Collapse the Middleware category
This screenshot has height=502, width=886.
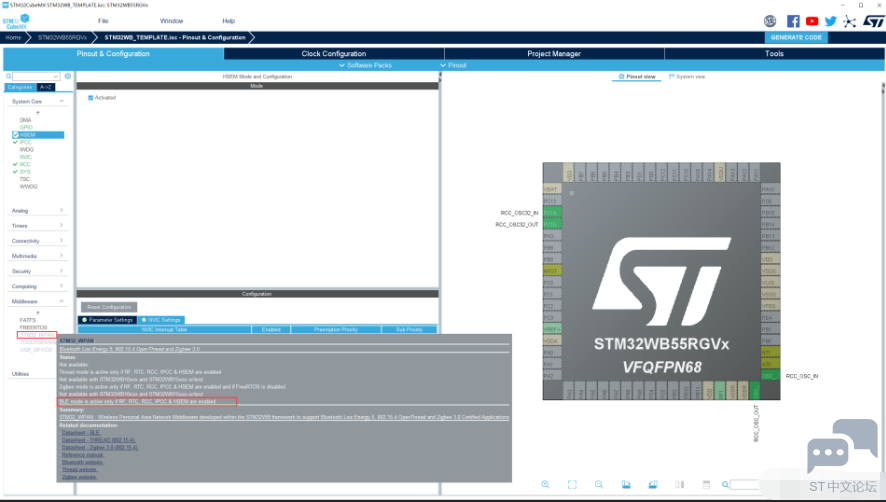62,301
